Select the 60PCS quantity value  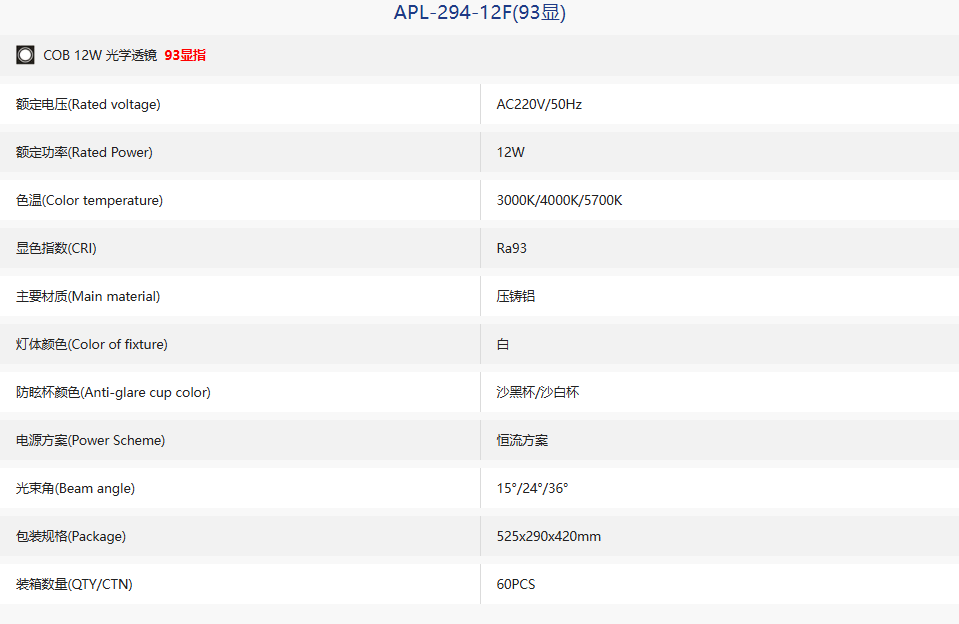point(516,584)
